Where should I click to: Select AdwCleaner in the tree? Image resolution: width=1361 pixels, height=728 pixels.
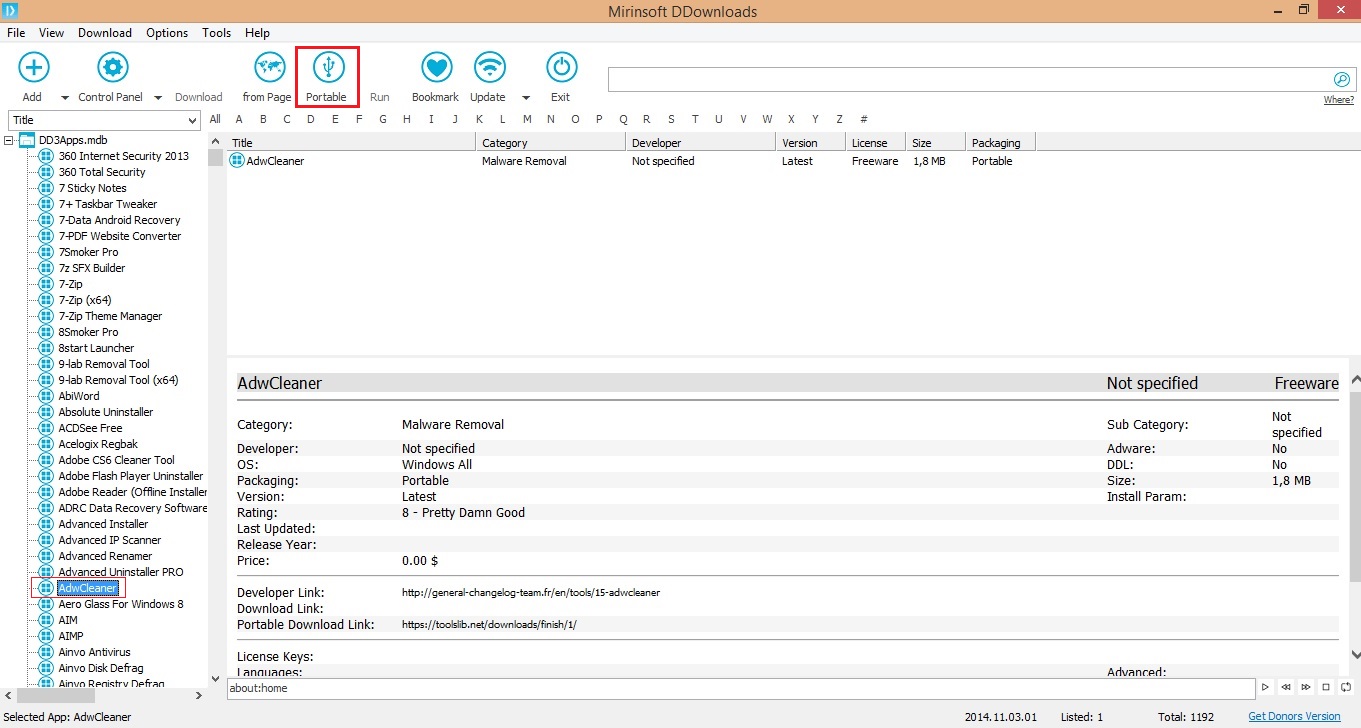pos(88,588)
